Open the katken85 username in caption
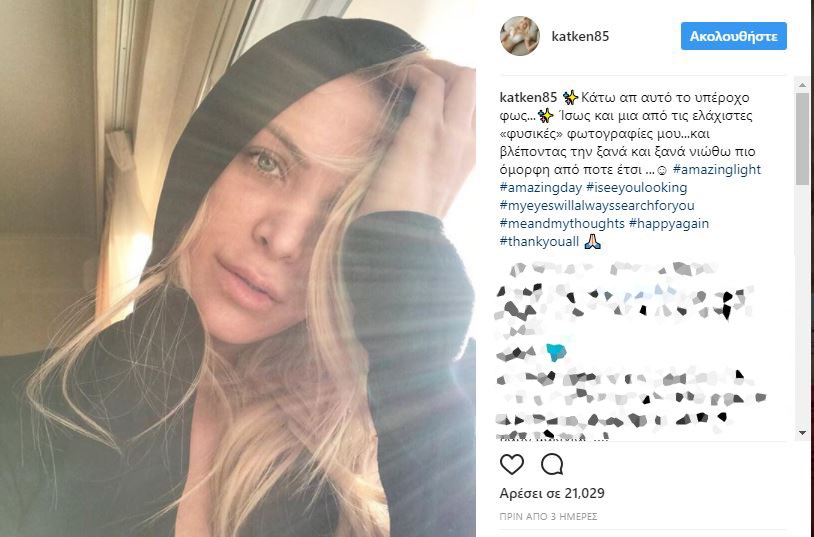 pyautogui.click(x=528, y=97)
